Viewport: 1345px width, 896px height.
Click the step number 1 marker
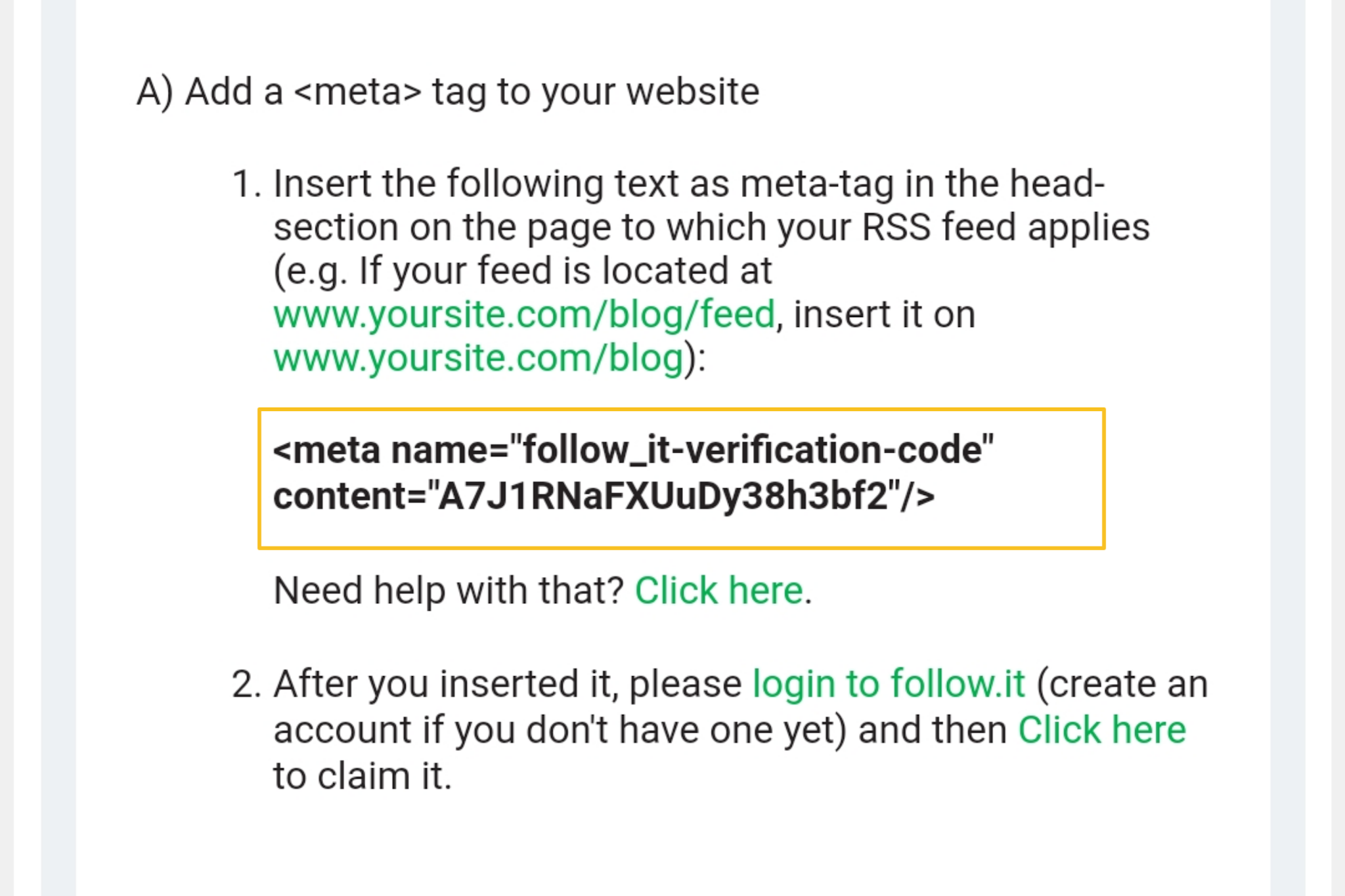point(246,184)
